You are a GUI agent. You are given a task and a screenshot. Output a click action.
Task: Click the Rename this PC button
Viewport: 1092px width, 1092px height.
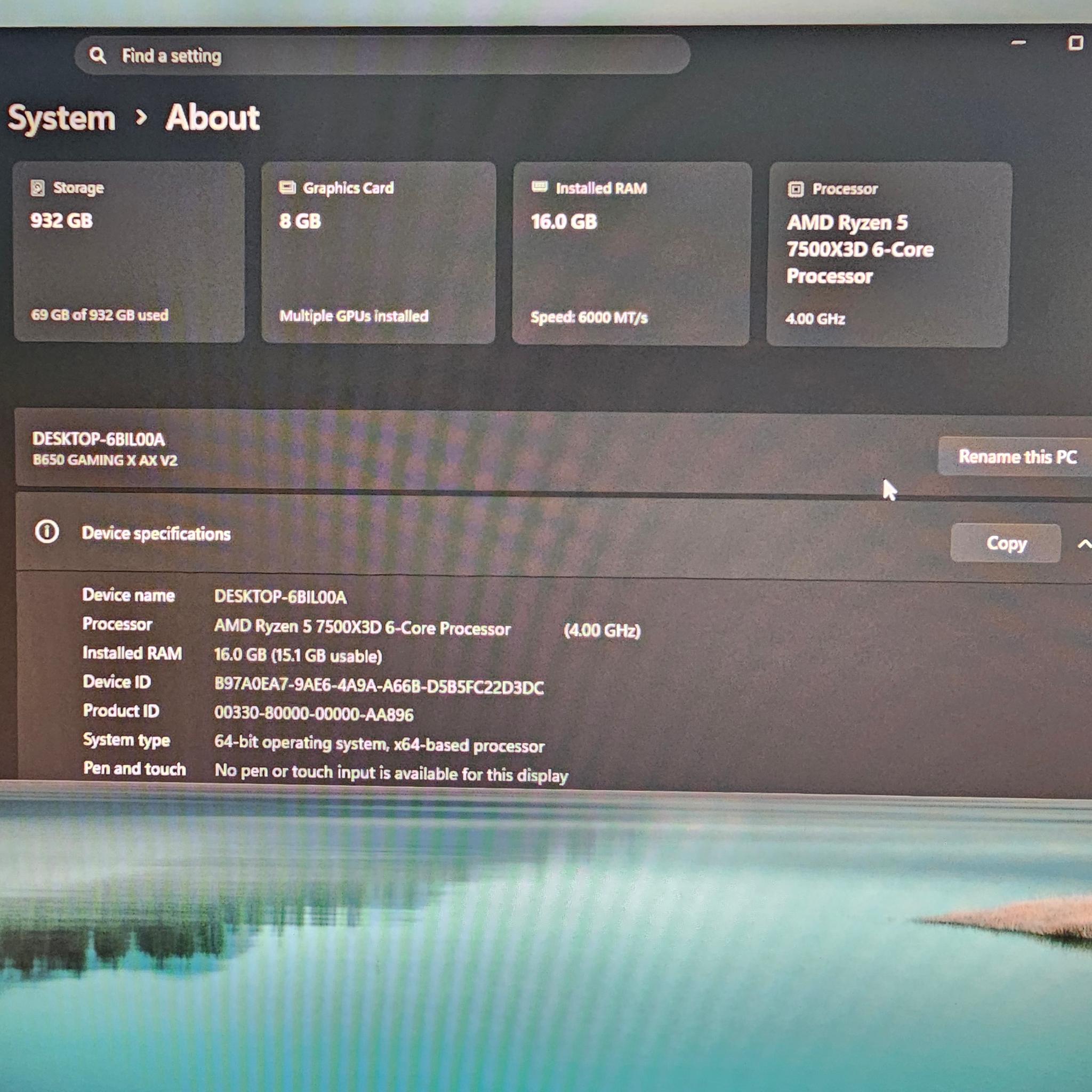tap(1016, 456)
